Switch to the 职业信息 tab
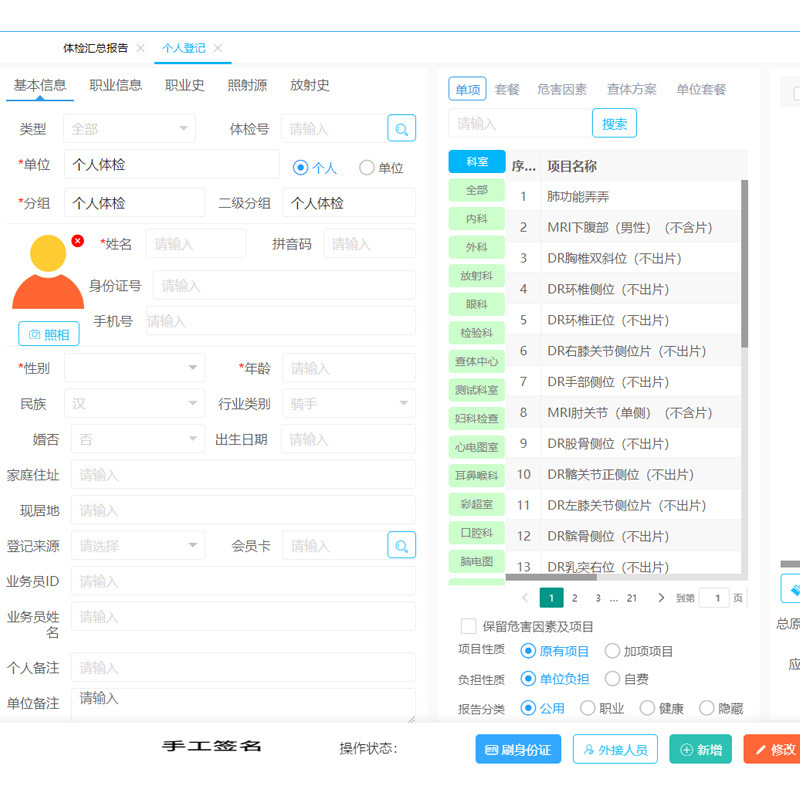This screenshot has width=800, height=800. [x=116, y=85]
